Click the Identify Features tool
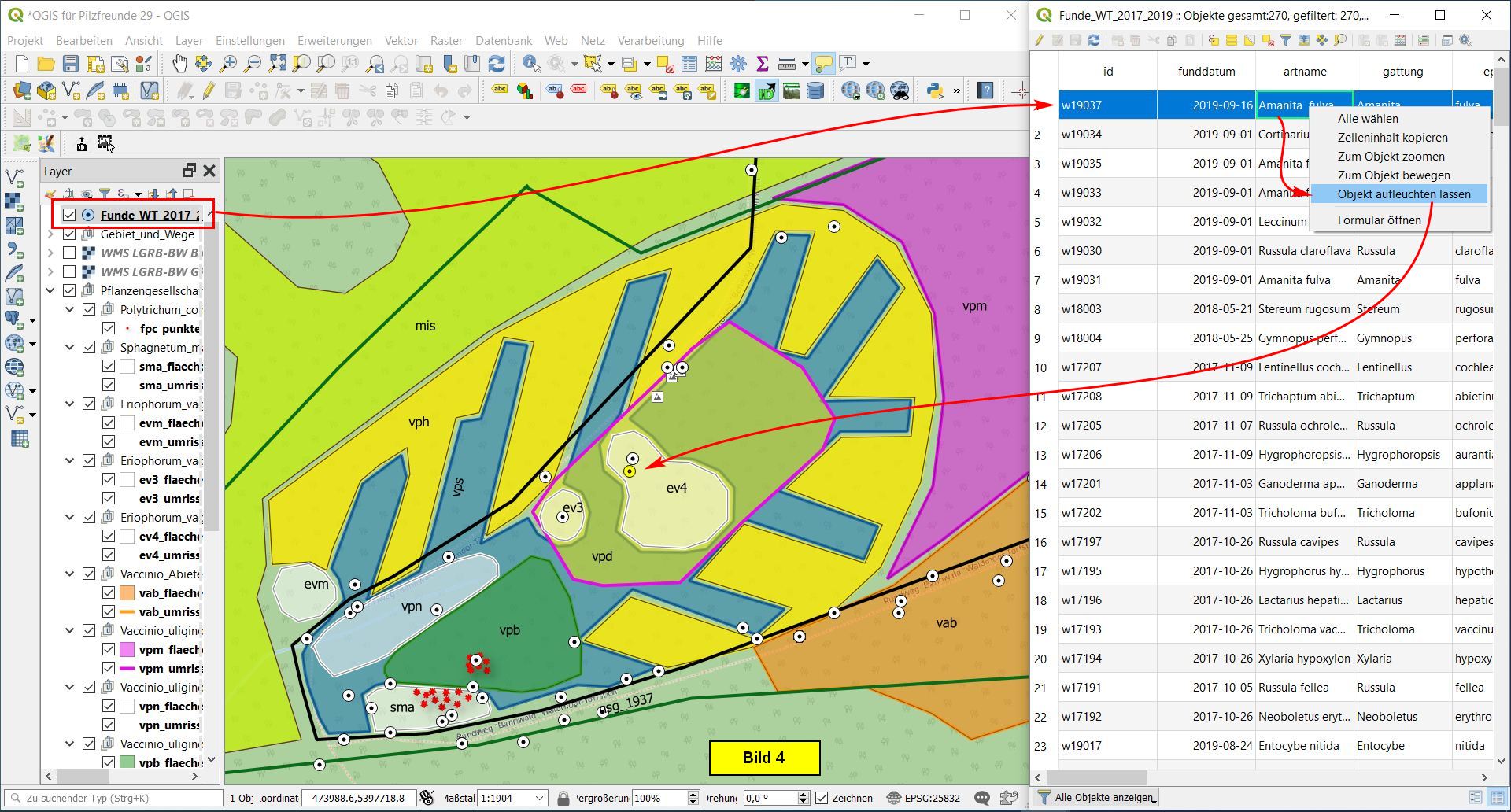 point(531,64)
